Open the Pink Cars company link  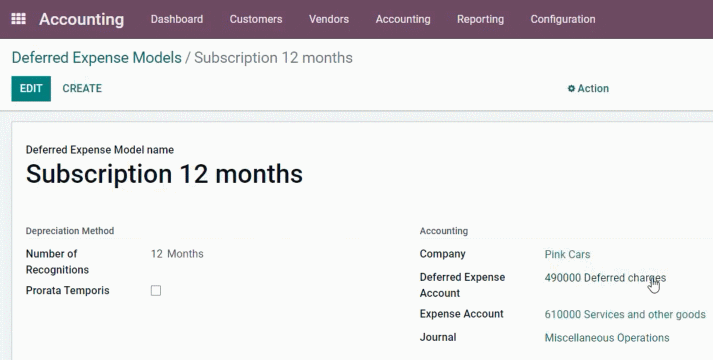click(x=567, y=255)
